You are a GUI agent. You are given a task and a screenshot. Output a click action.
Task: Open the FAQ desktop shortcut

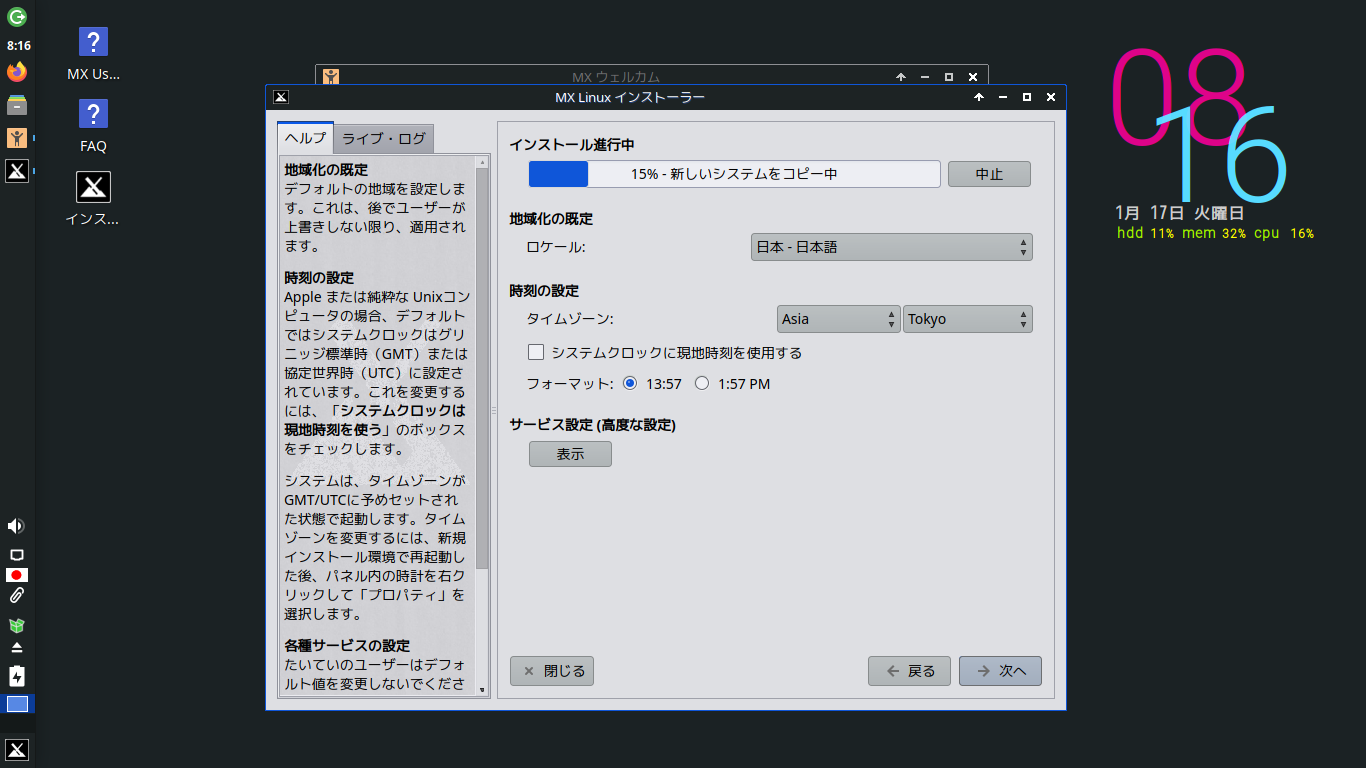tap(93, 127)
